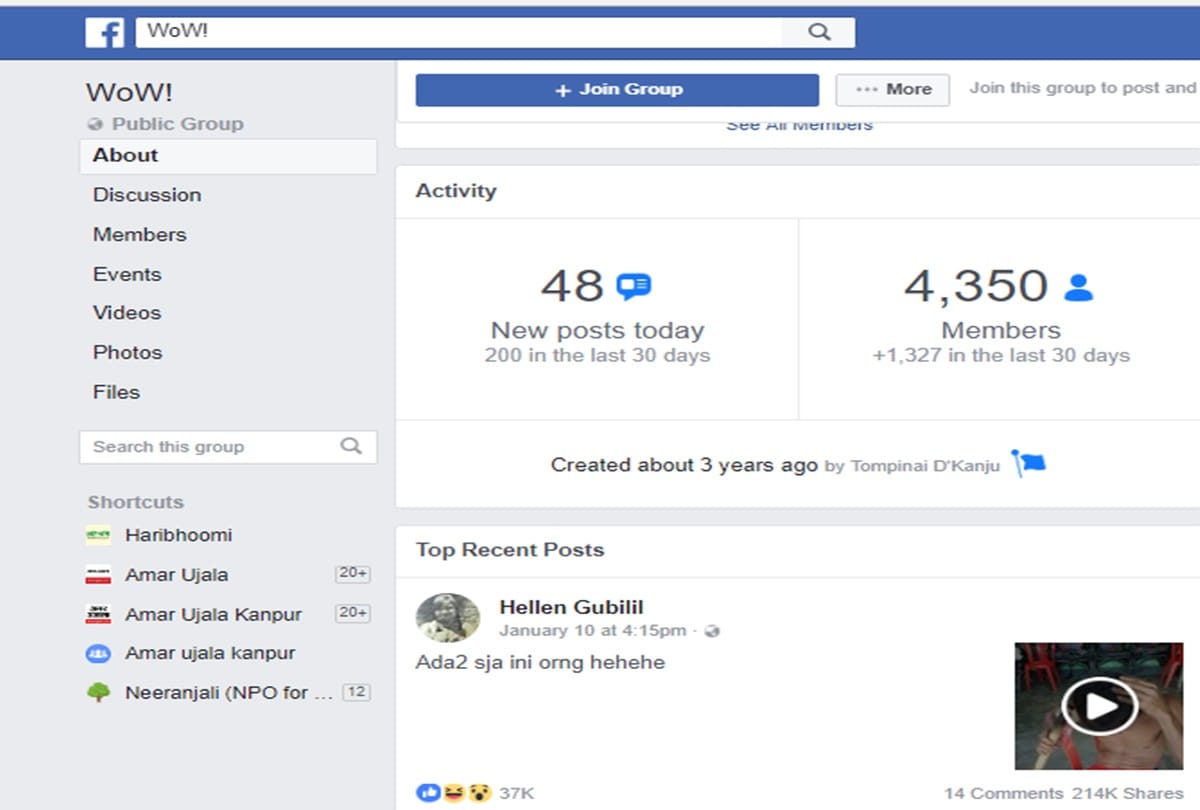Click the "Ada2 sja ini orng hehehe" post text
This screenshot has width=1200, height=810.
540,662
